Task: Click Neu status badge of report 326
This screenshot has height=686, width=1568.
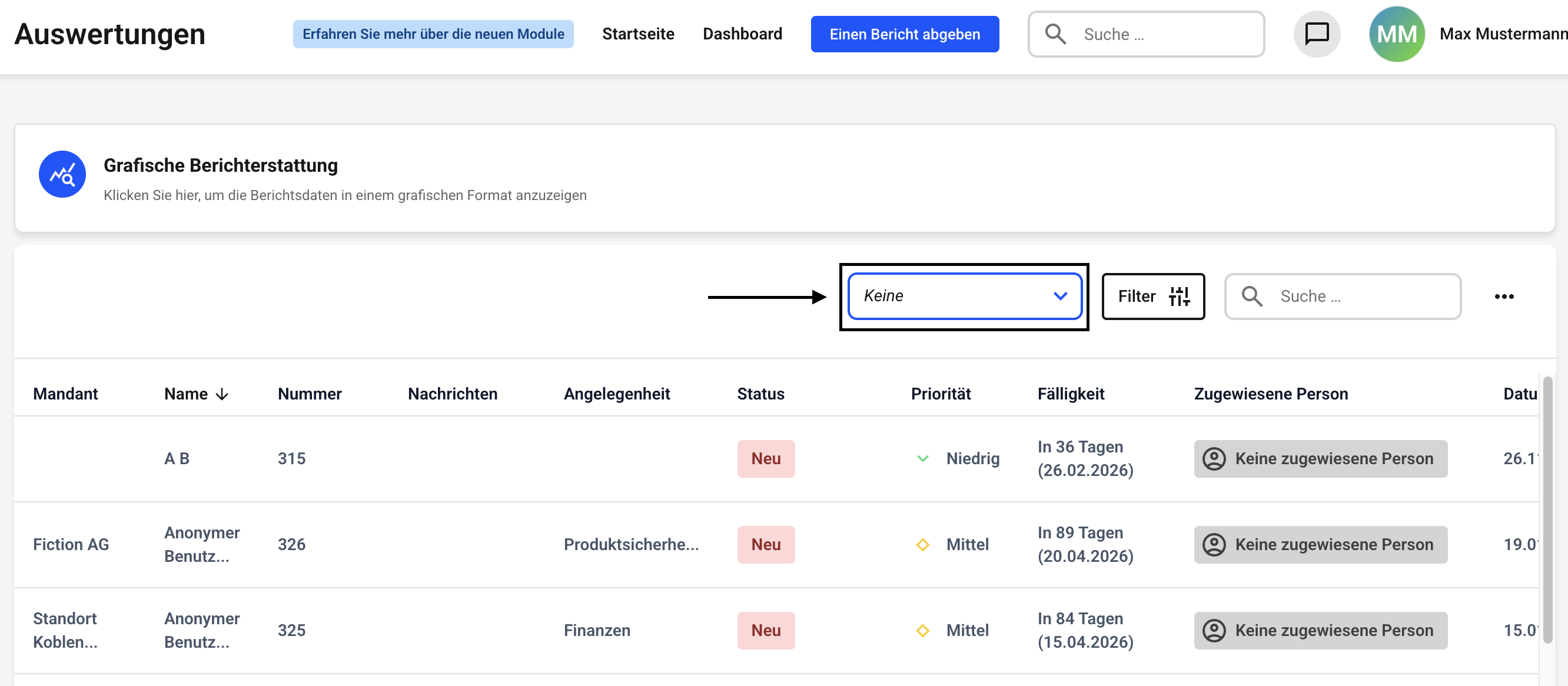Action: click(765, 545)
